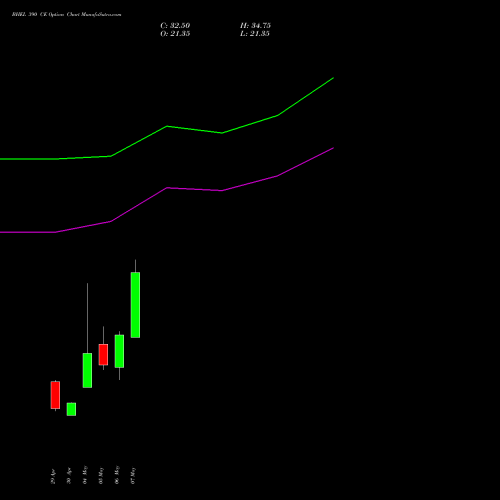500x500 pixels.
Task: Click the '07 May' date axis label
Action: click(x=133, y=476)
